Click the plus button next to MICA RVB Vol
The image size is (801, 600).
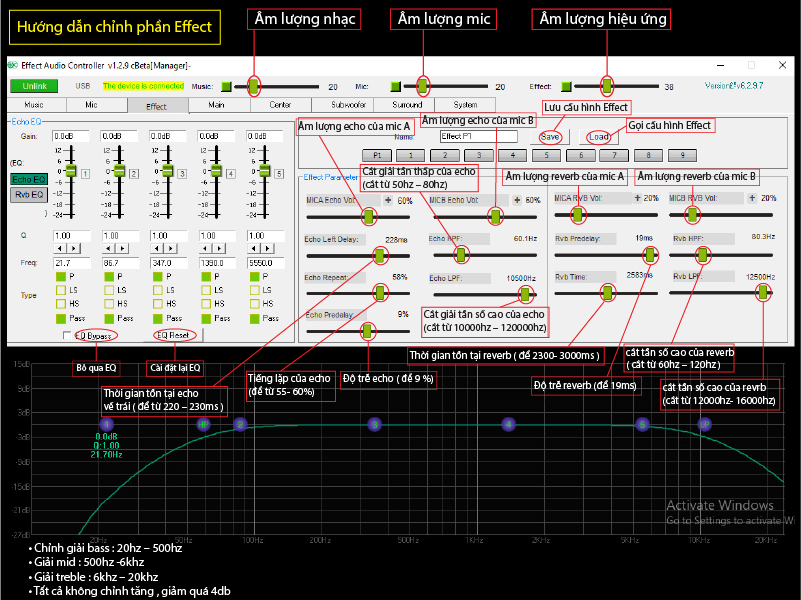point(637,198)
